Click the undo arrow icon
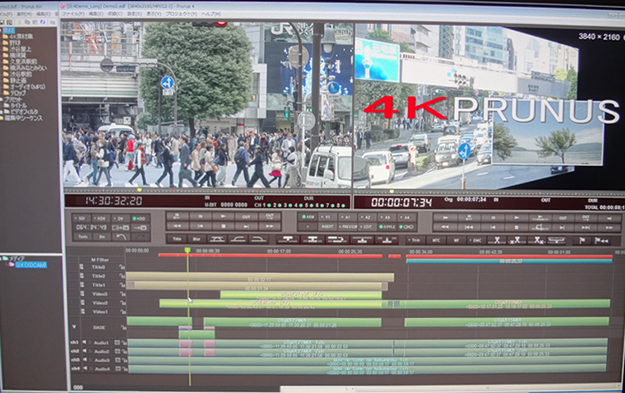This screenshot has height=393, width=625. coord(121,237)
